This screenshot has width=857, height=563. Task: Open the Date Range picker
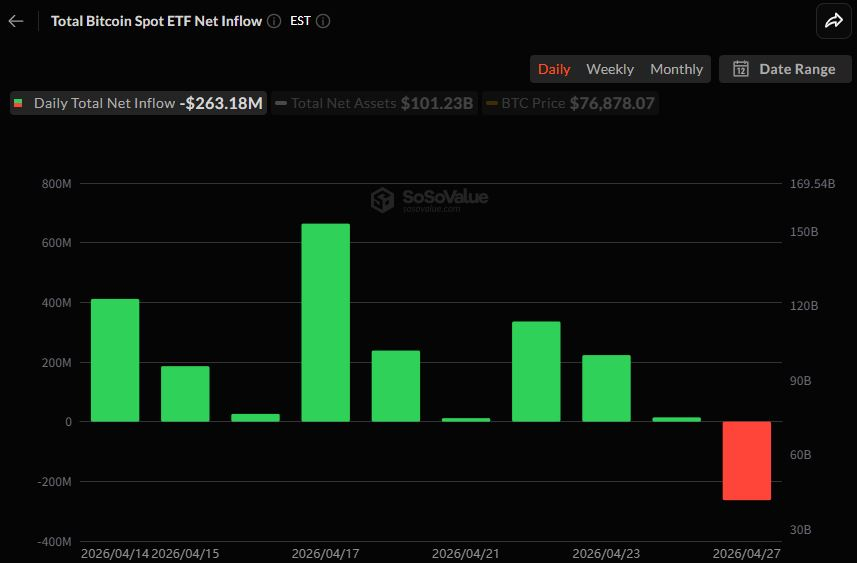(x=784, y=69)
